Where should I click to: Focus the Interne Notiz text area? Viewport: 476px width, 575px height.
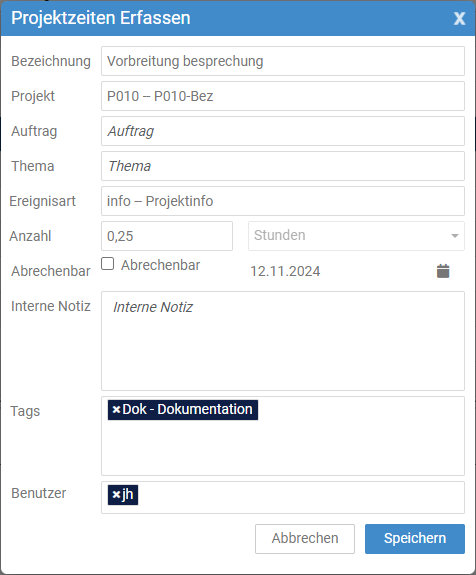(283, 341)
